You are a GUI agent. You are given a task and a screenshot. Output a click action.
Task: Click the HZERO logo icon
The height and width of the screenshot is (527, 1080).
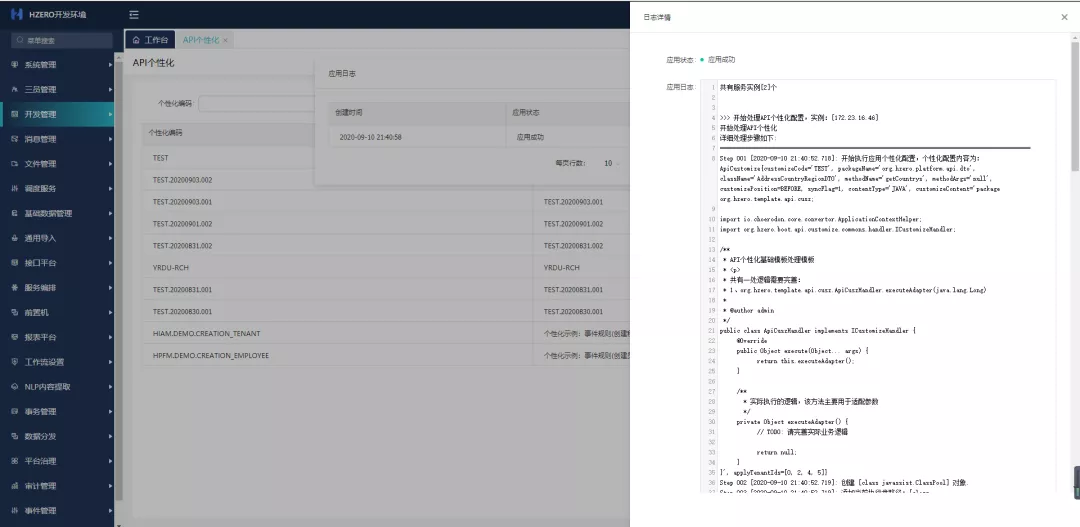coord(16,15)
